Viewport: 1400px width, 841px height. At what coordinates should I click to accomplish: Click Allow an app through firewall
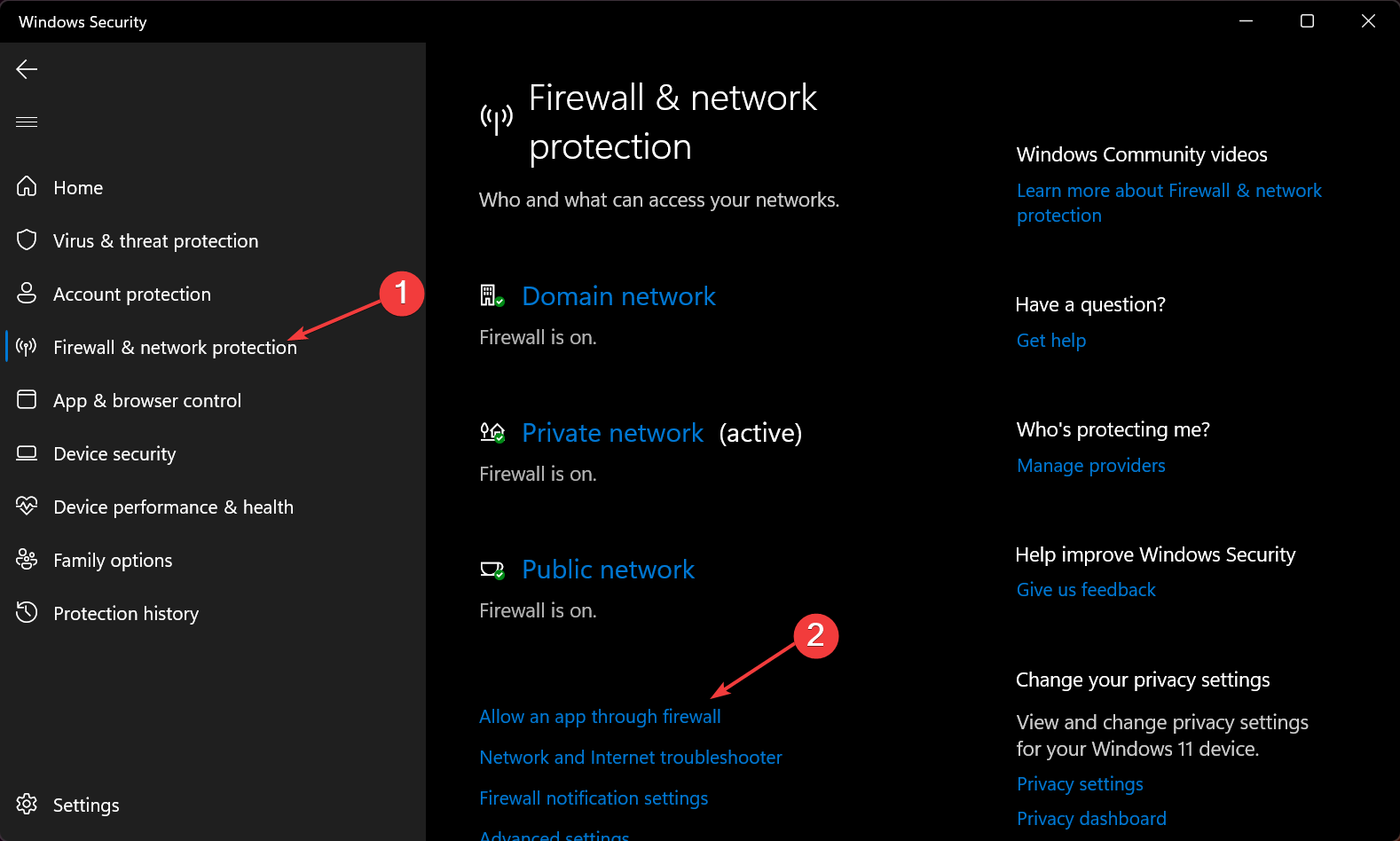coord(600,716)
